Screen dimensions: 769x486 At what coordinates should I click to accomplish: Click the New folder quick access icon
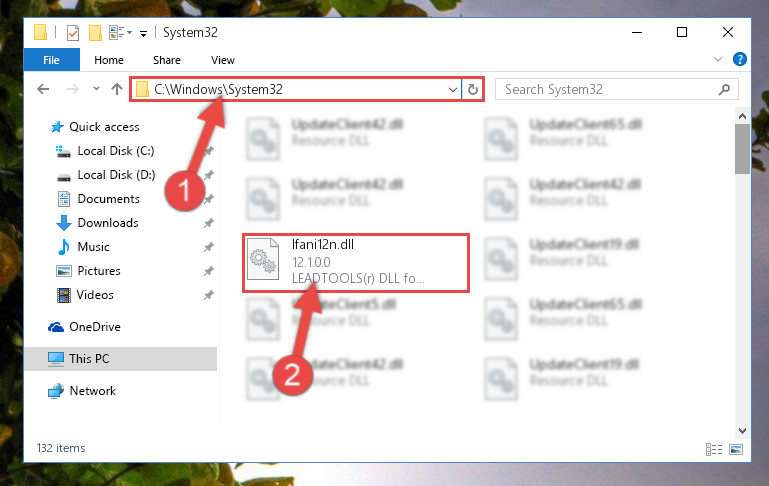coord(95,33)
